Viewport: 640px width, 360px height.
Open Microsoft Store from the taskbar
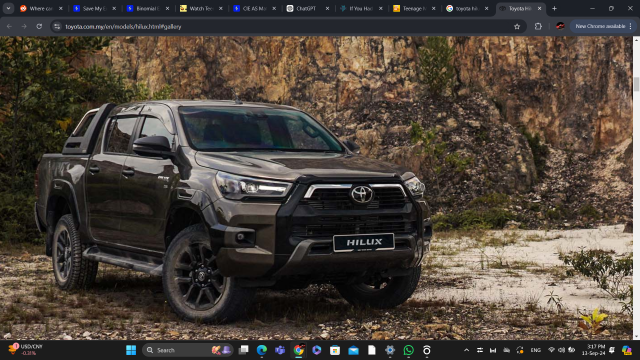[335, 350]
